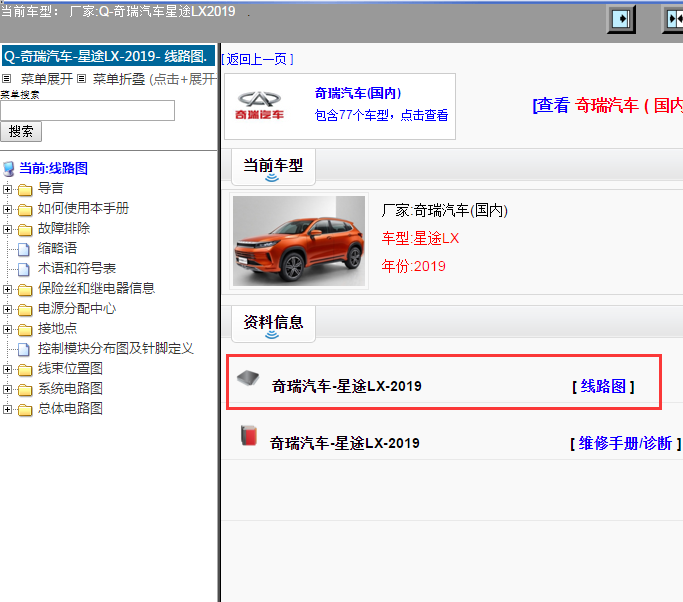The width and height of the screenshot is (683, 602).
Task: Click the 电源分配中心 folder icon
Action: (x=25, y=310)
